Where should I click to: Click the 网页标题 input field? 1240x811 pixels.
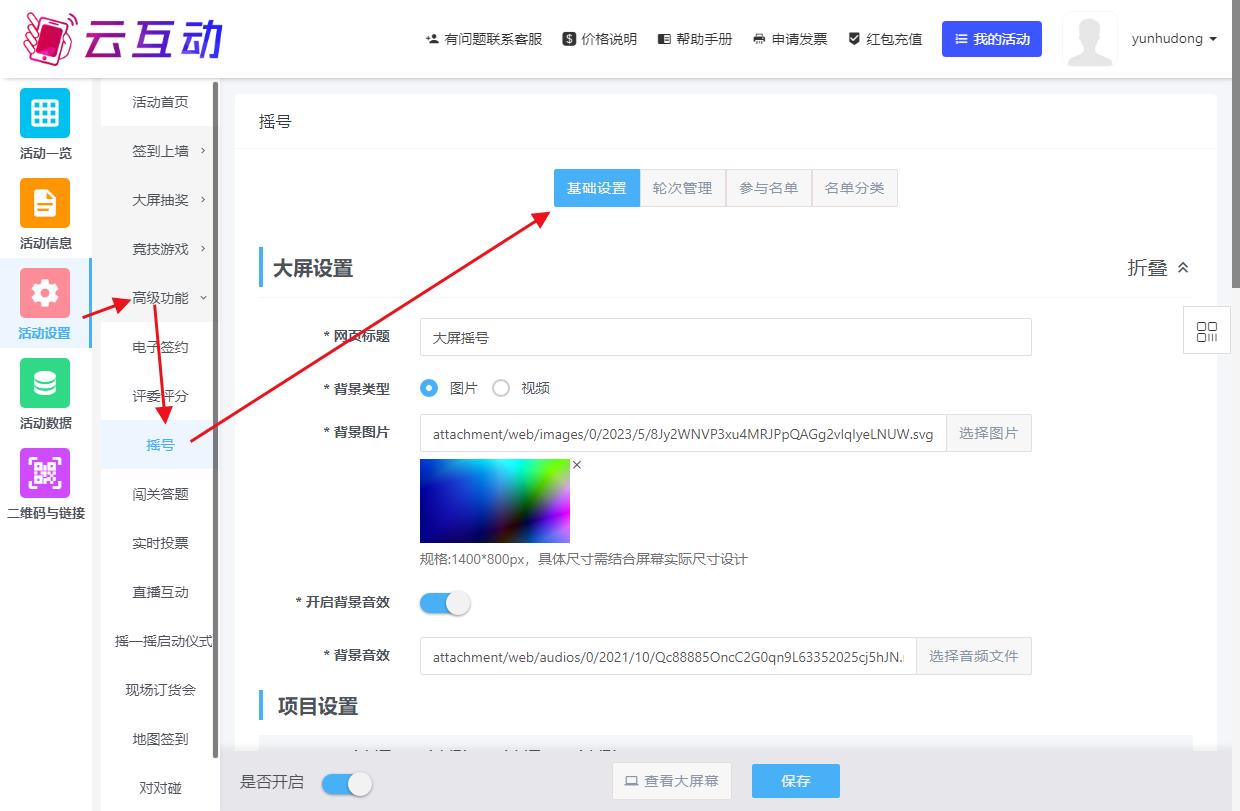click(725, 337)
